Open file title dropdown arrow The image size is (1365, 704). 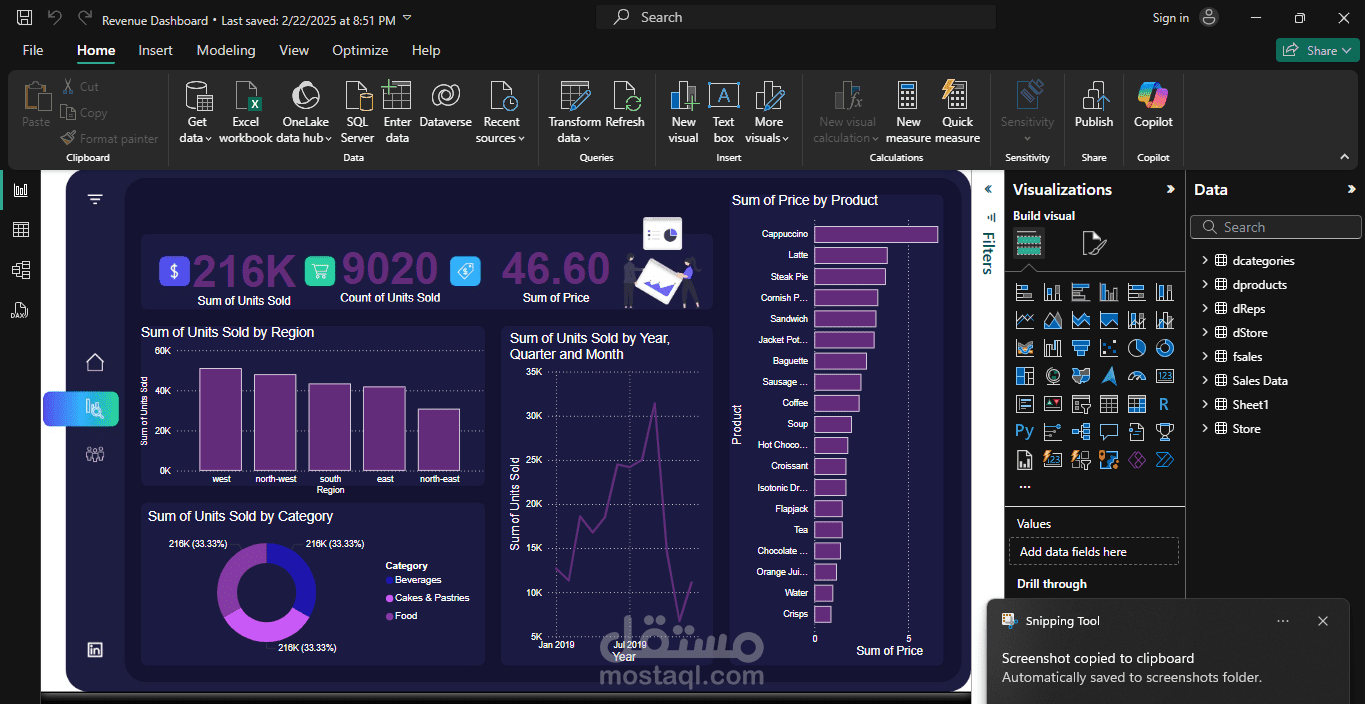406,19
